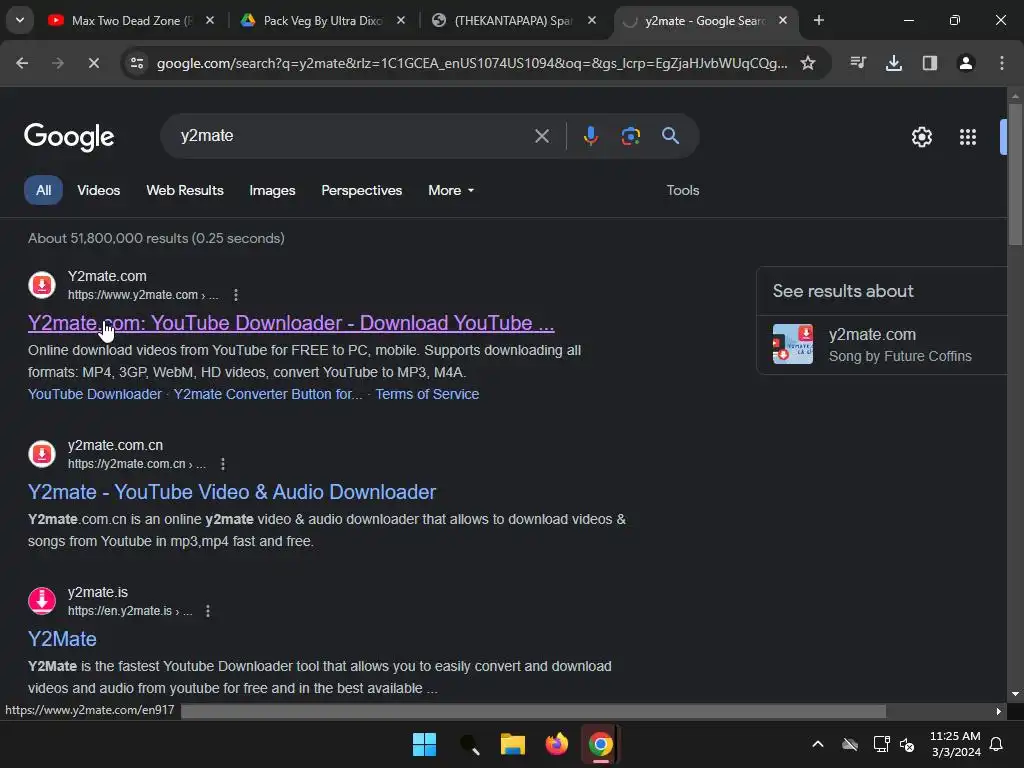The height and width of the screenshot is (768, 1024).
Task: Submit search with magnifier icon
Action: (x=670, y=136)
